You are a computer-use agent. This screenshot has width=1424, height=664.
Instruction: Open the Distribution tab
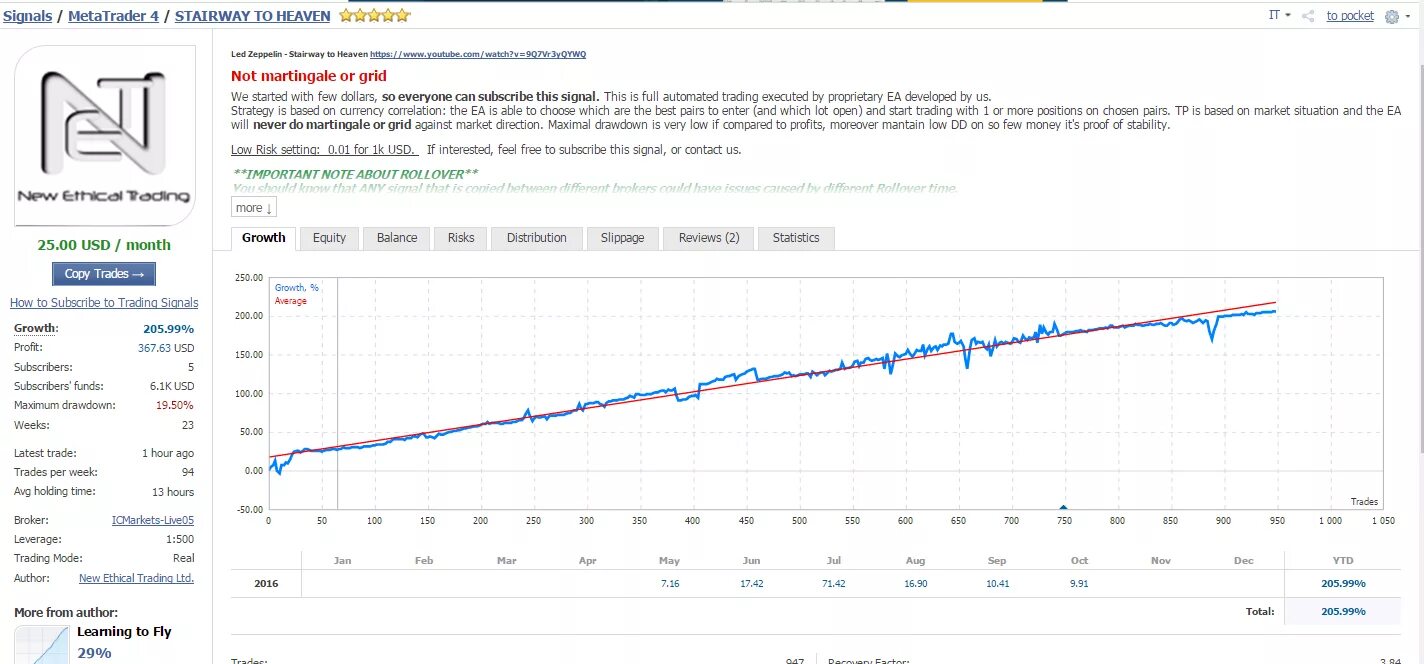click(537, 238)
